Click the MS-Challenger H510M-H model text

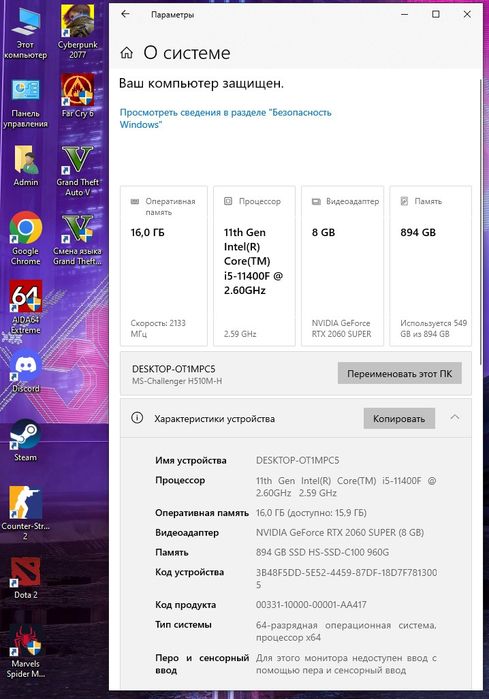coord(177,381)
